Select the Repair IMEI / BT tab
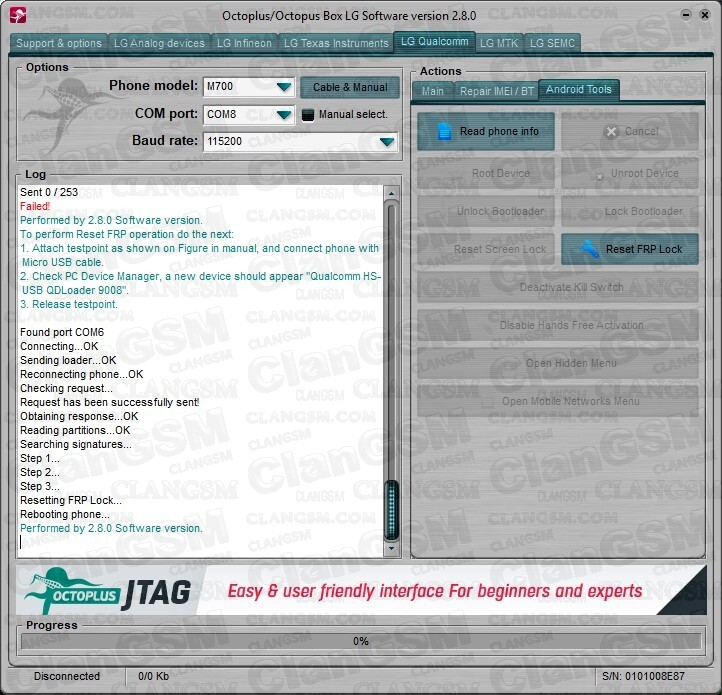 coord(494,90)
